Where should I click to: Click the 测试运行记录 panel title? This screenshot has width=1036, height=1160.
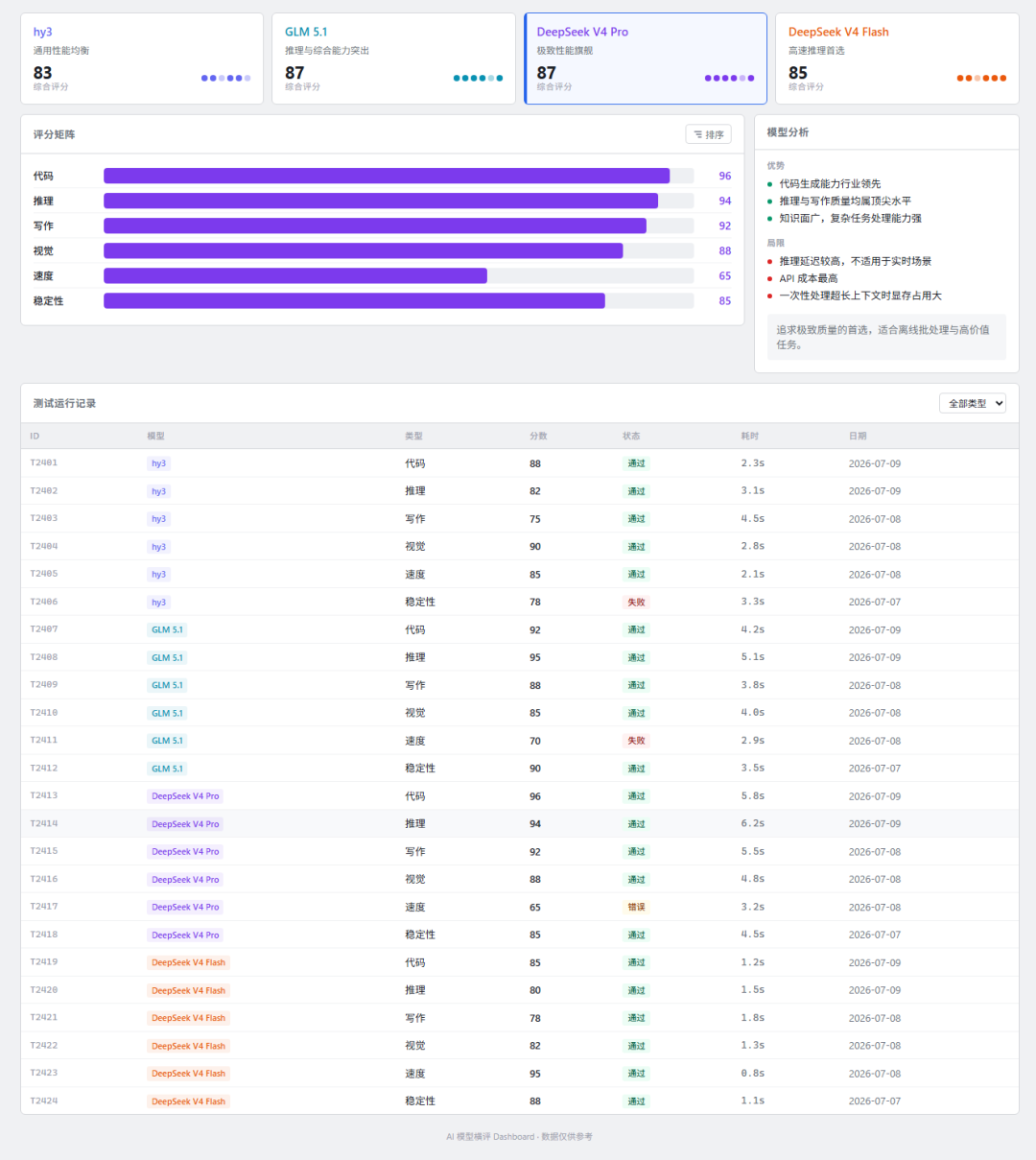tap(64, 403)
